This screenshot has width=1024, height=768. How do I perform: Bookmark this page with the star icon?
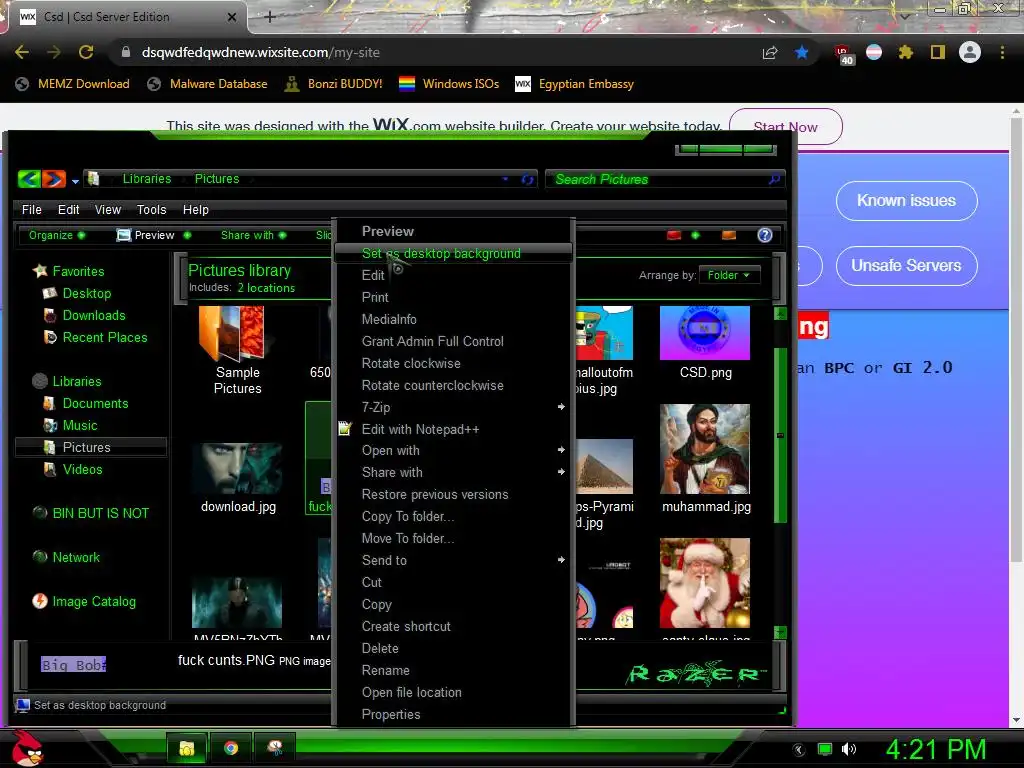point(801,53)
